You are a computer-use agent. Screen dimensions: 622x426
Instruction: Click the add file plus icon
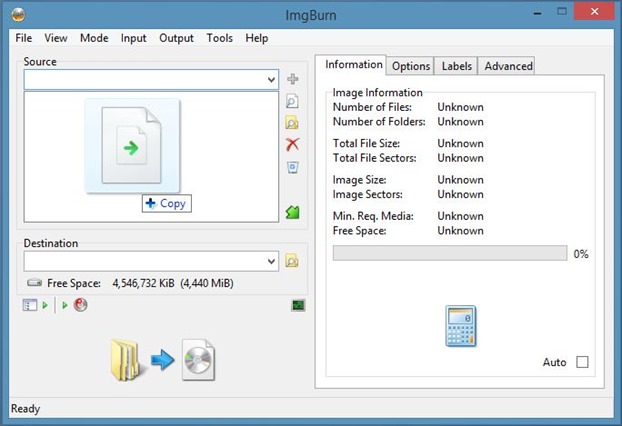coord(293,79)
